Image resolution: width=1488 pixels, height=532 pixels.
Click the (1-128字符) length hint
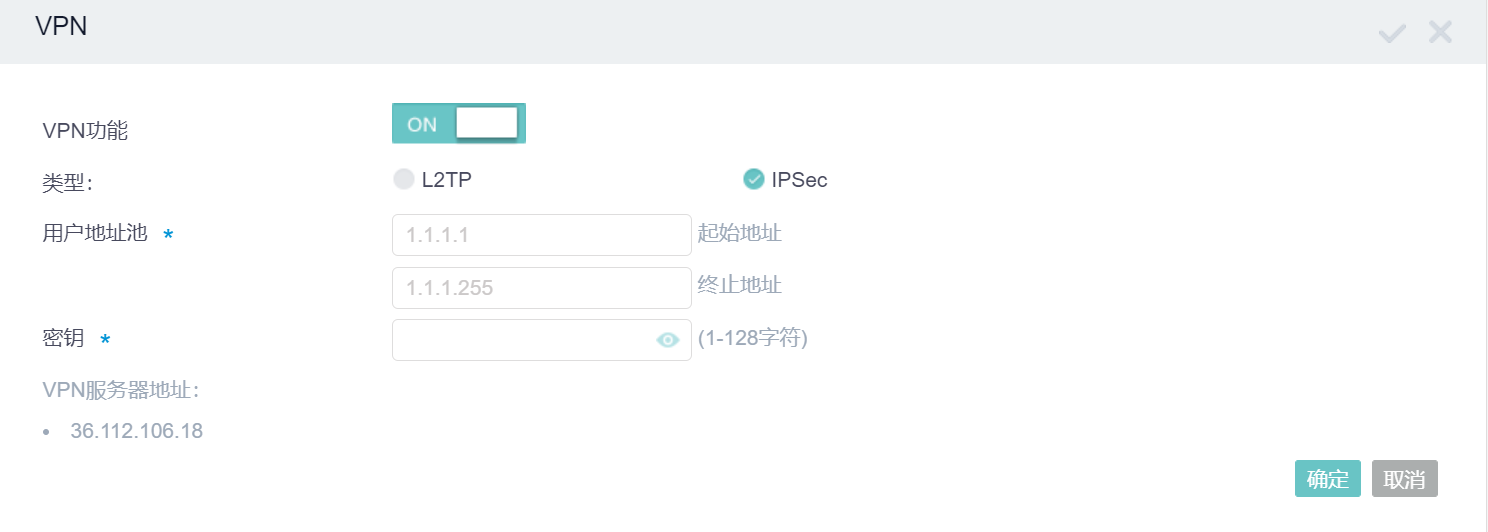(753, 339)
